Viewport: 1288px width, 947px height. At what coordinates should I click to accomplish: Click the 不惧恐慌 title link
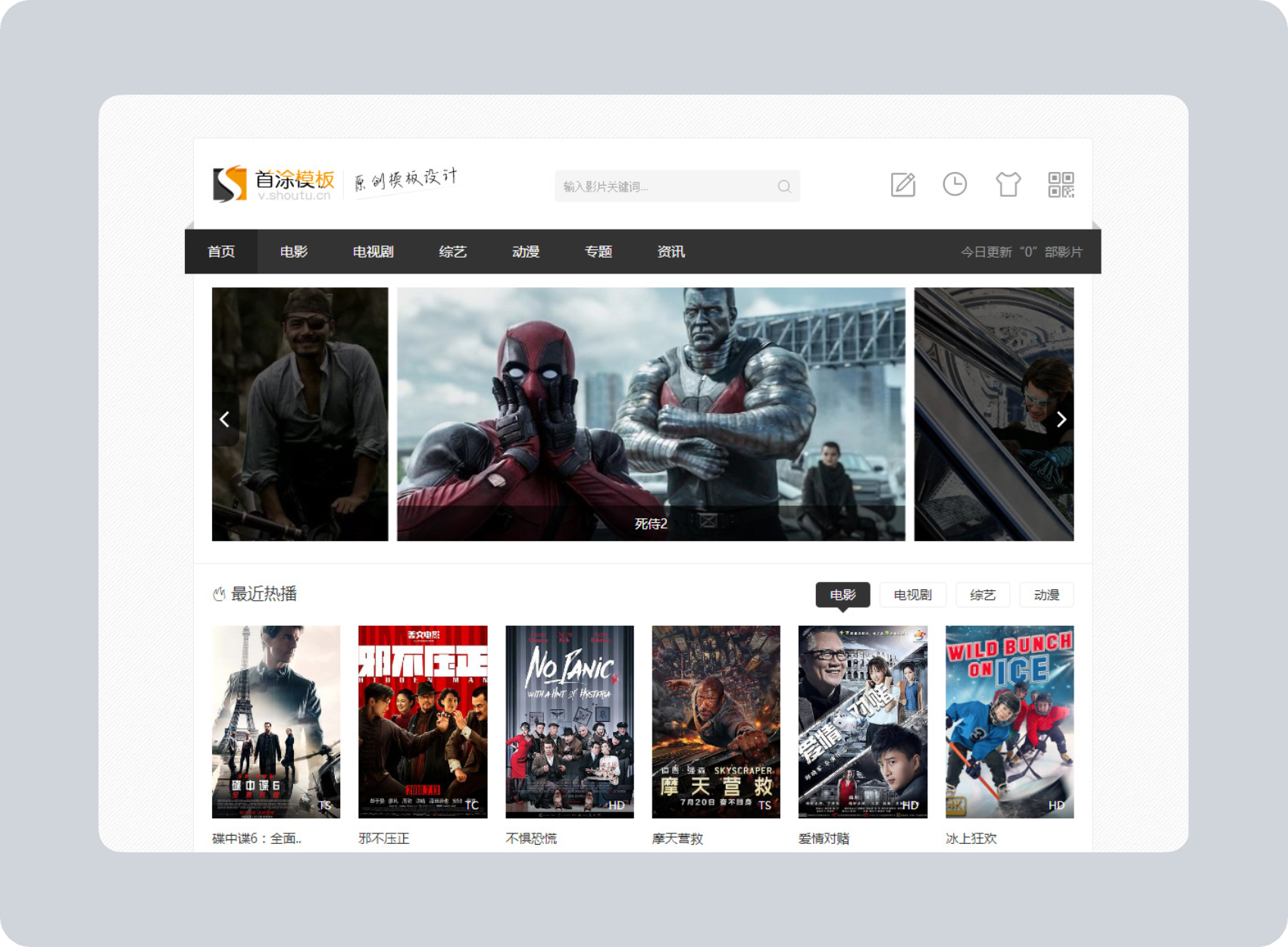click(x=531, y=839)
